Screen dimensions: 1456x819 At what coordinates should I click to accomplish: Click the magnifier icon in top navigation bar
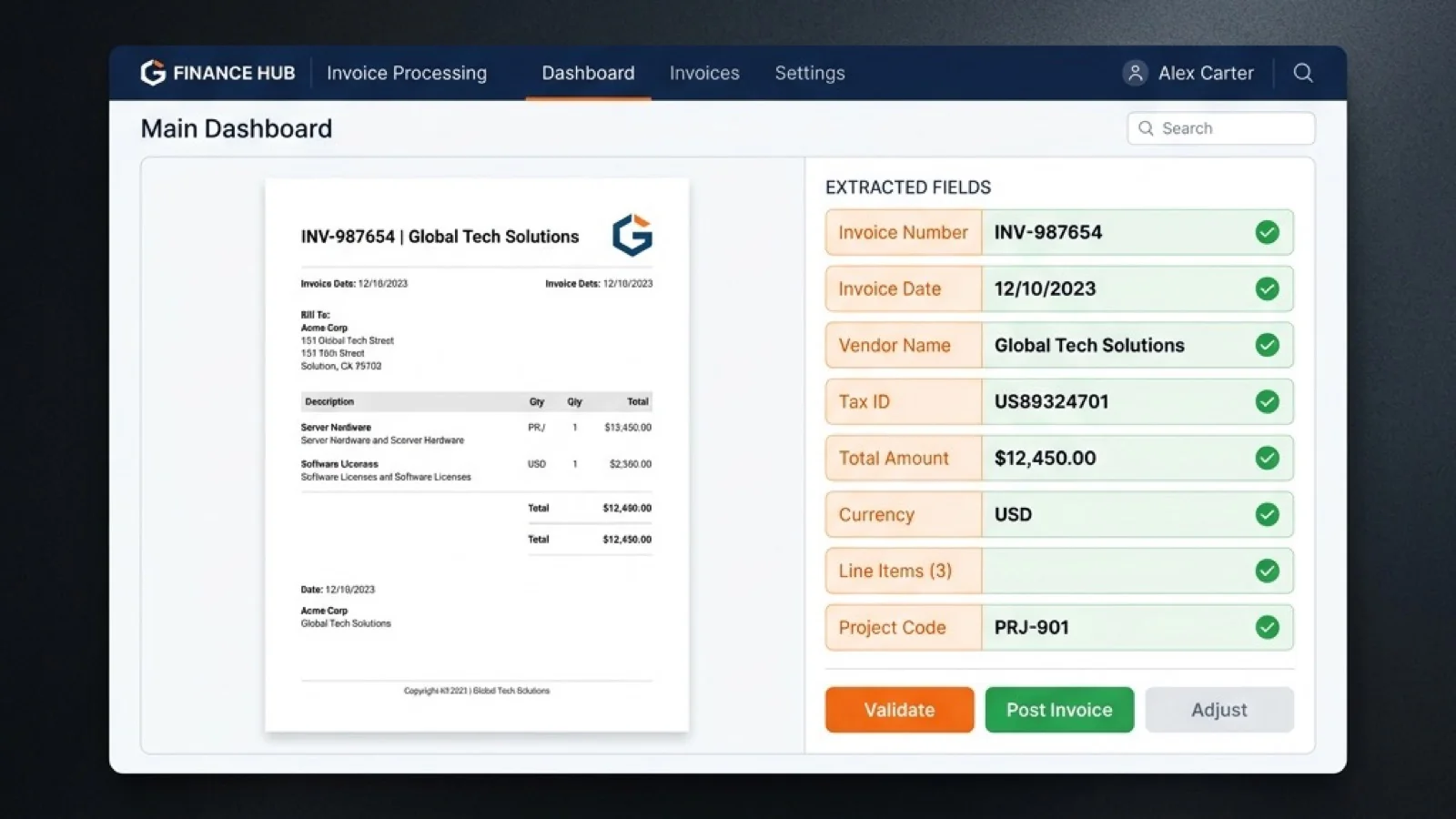coord(1303,73)
